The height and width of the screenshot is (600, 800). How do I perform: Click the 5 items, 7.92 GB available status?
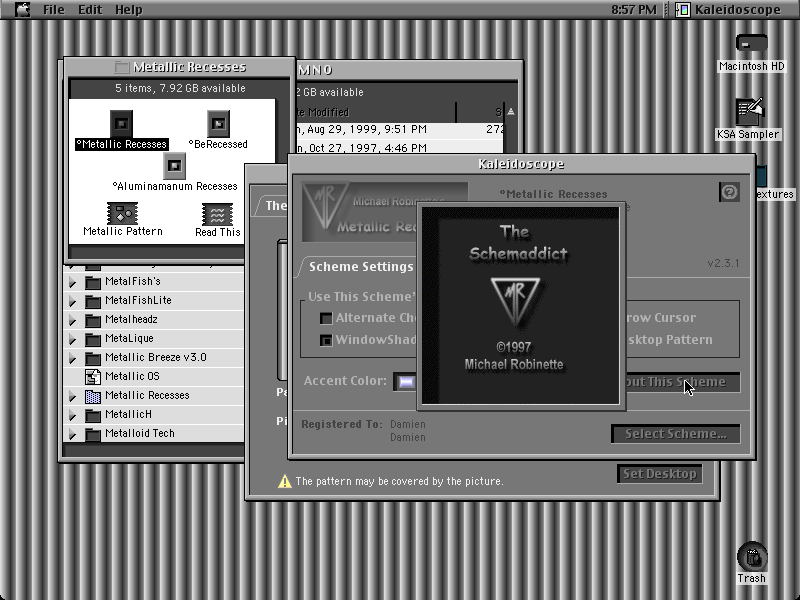pyautogui.click(x=180, y=88)
